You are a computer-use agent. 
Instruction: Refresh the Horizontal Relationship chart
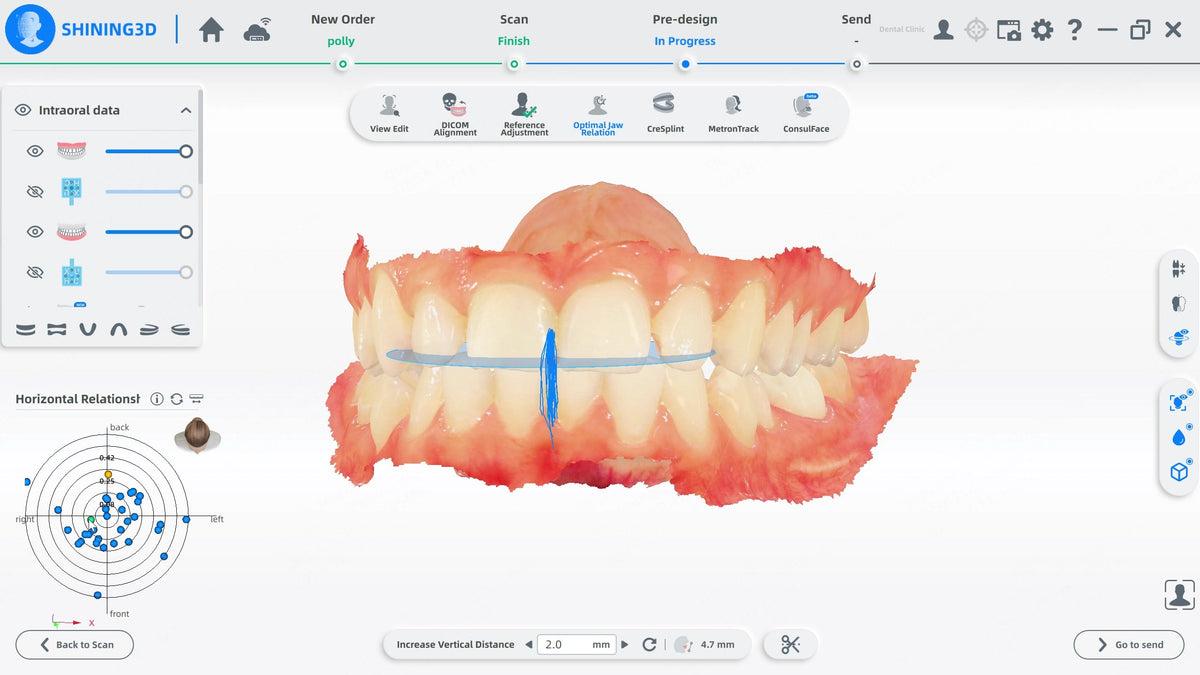pos(177,399)
